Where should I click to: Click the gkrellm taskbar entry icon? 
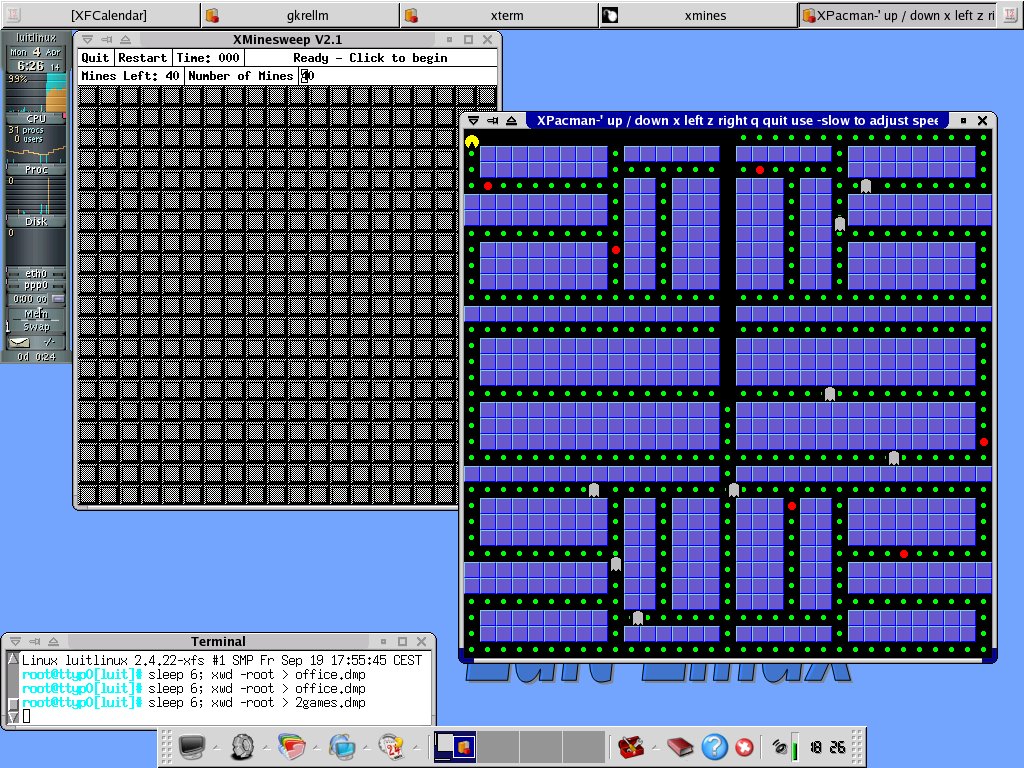click(x=212, y=15)
